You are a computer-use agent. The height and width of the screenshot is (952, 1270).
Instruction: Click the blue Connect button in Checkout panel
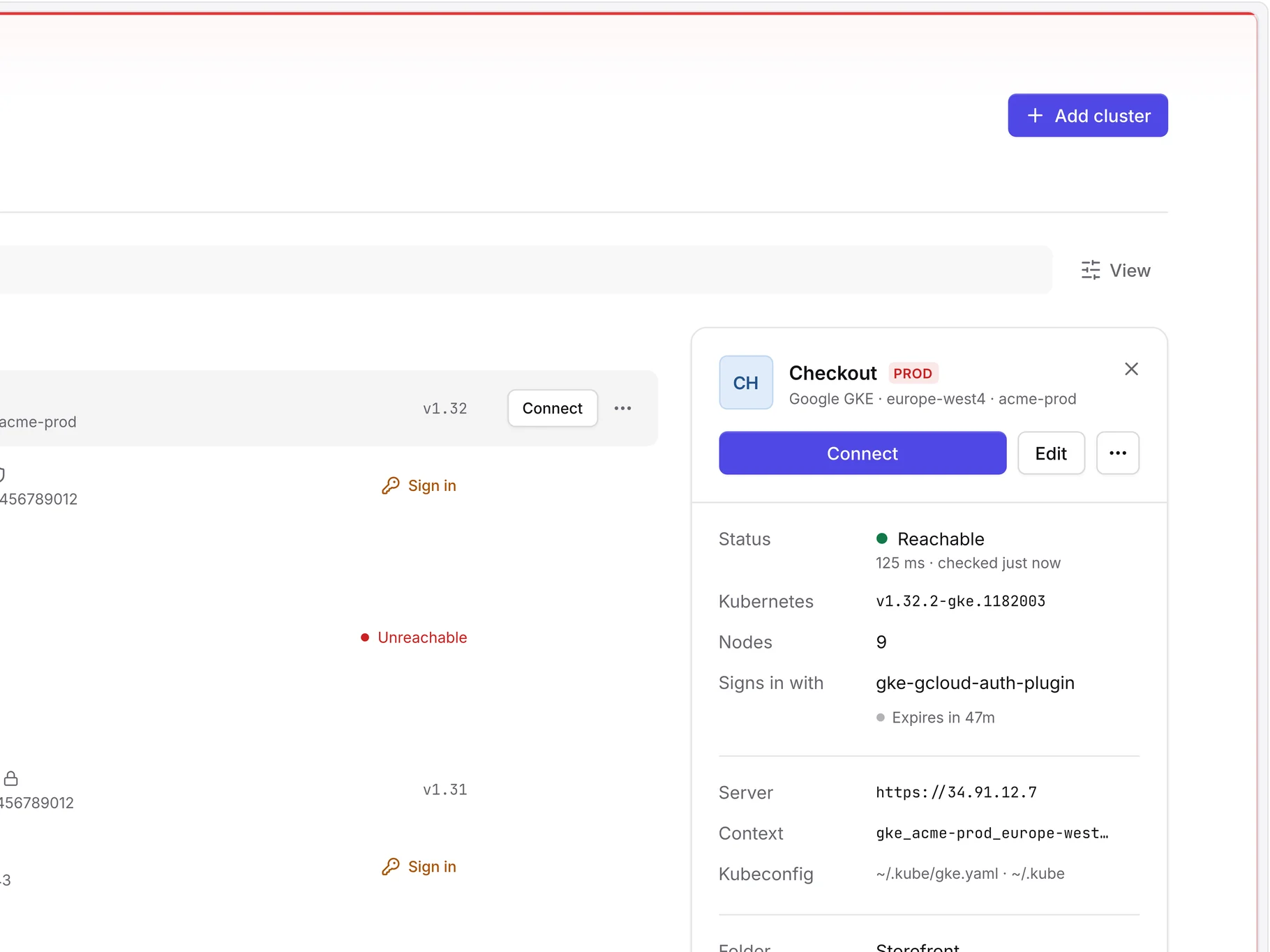(862, 453)
